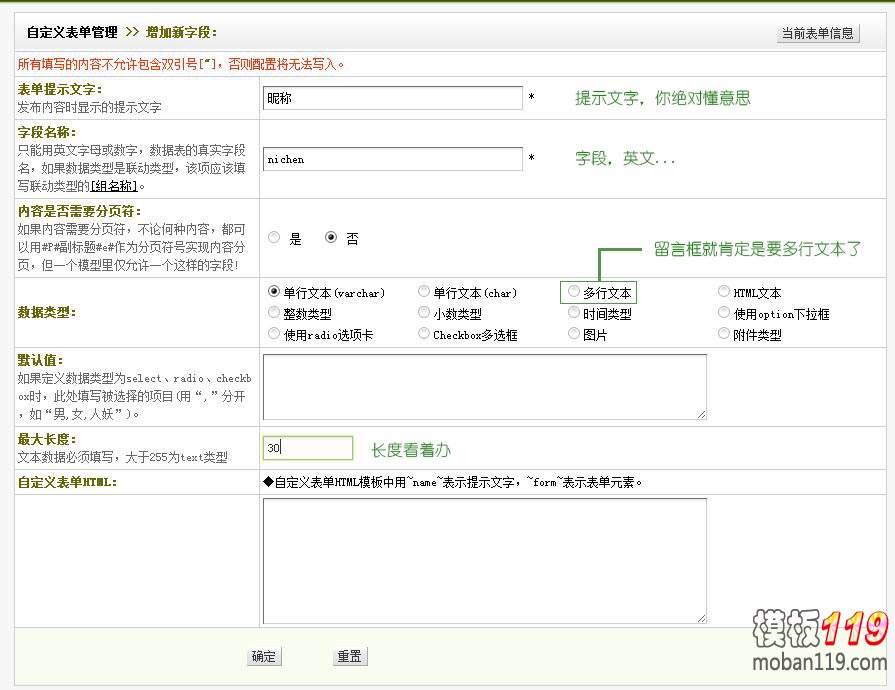Click the red double-quote warning text
This screenshot has height=690, width=895.
coord(181,64)
